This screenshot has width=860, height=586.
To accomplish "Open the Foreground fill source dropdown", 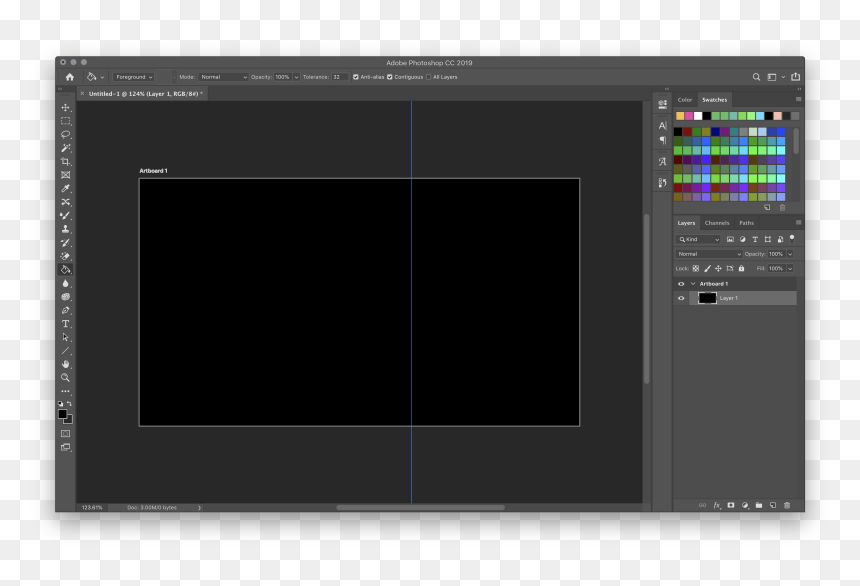I will (x=134, y=77).
